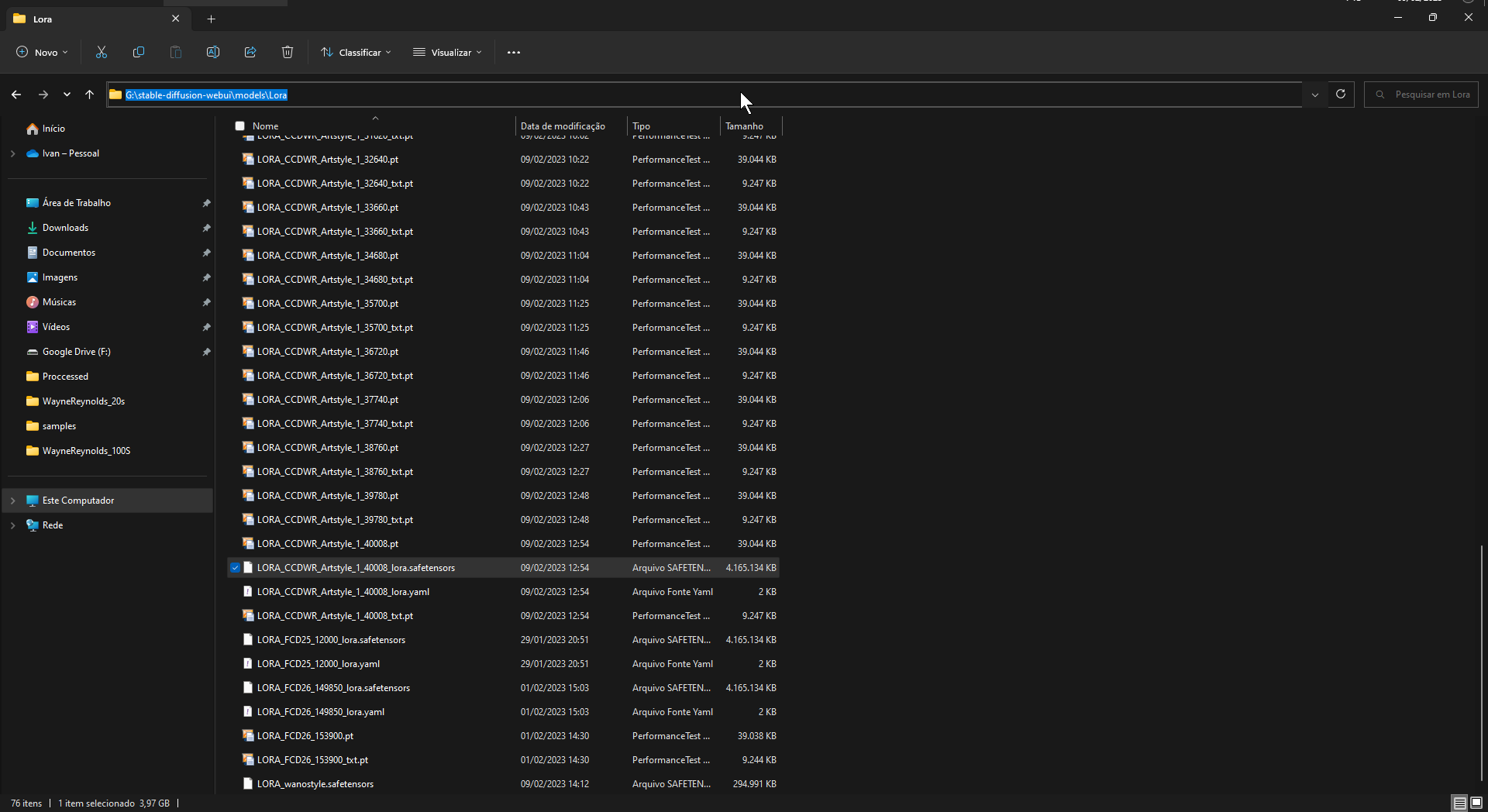This screenshot has height=812, width=1488.
Task: Uncheck LORA_CCDWR_Artstyle_1_40008_lora.safetensors
Action: (235, 568)
